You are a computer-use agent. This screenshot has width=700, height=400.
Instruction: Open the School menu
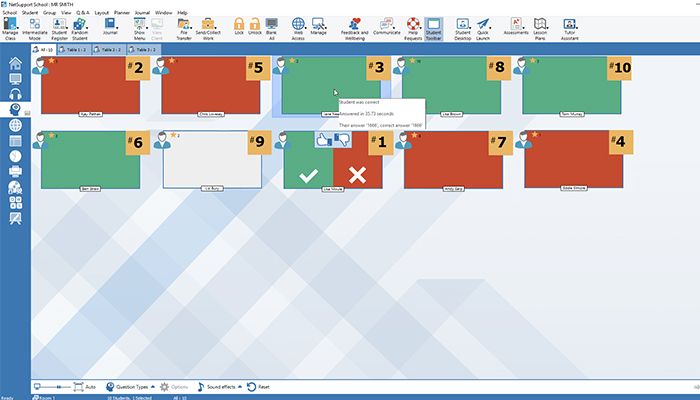(x=9, y=12)
